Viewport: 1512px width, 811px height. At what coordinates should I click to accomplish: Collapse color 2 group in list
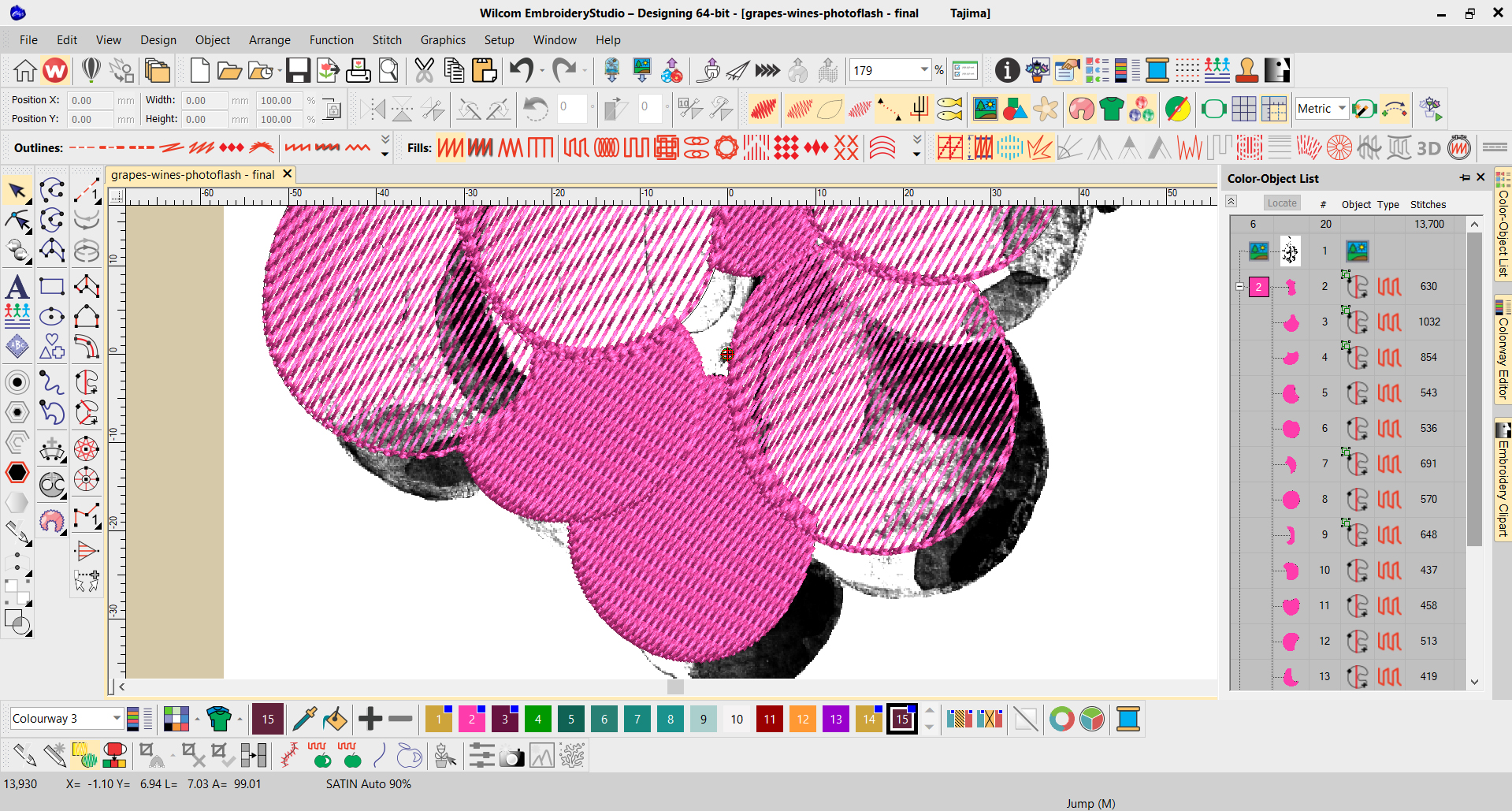click(1239, 287)
